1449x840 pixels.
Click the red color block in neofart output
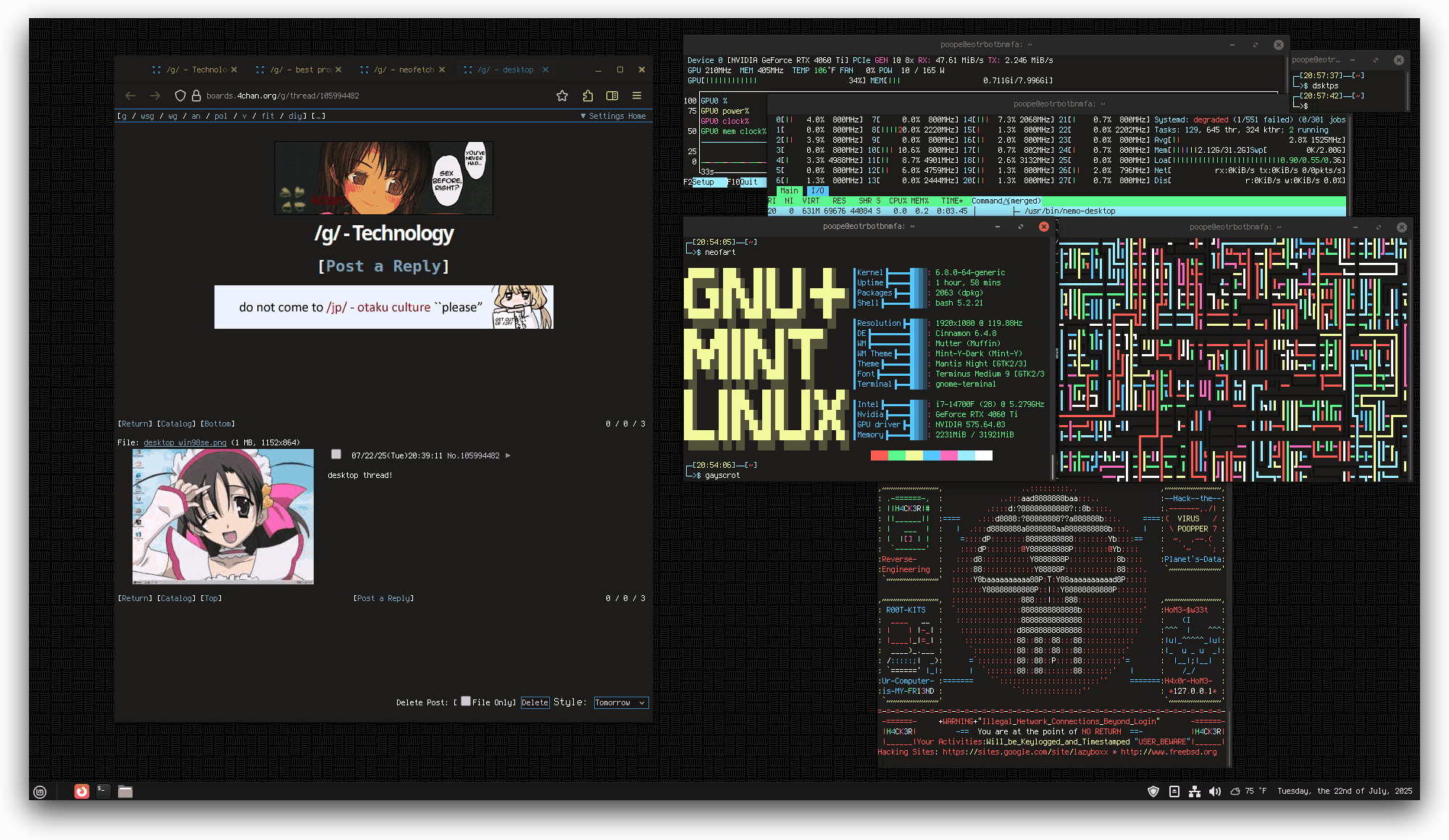click(879, 455)
